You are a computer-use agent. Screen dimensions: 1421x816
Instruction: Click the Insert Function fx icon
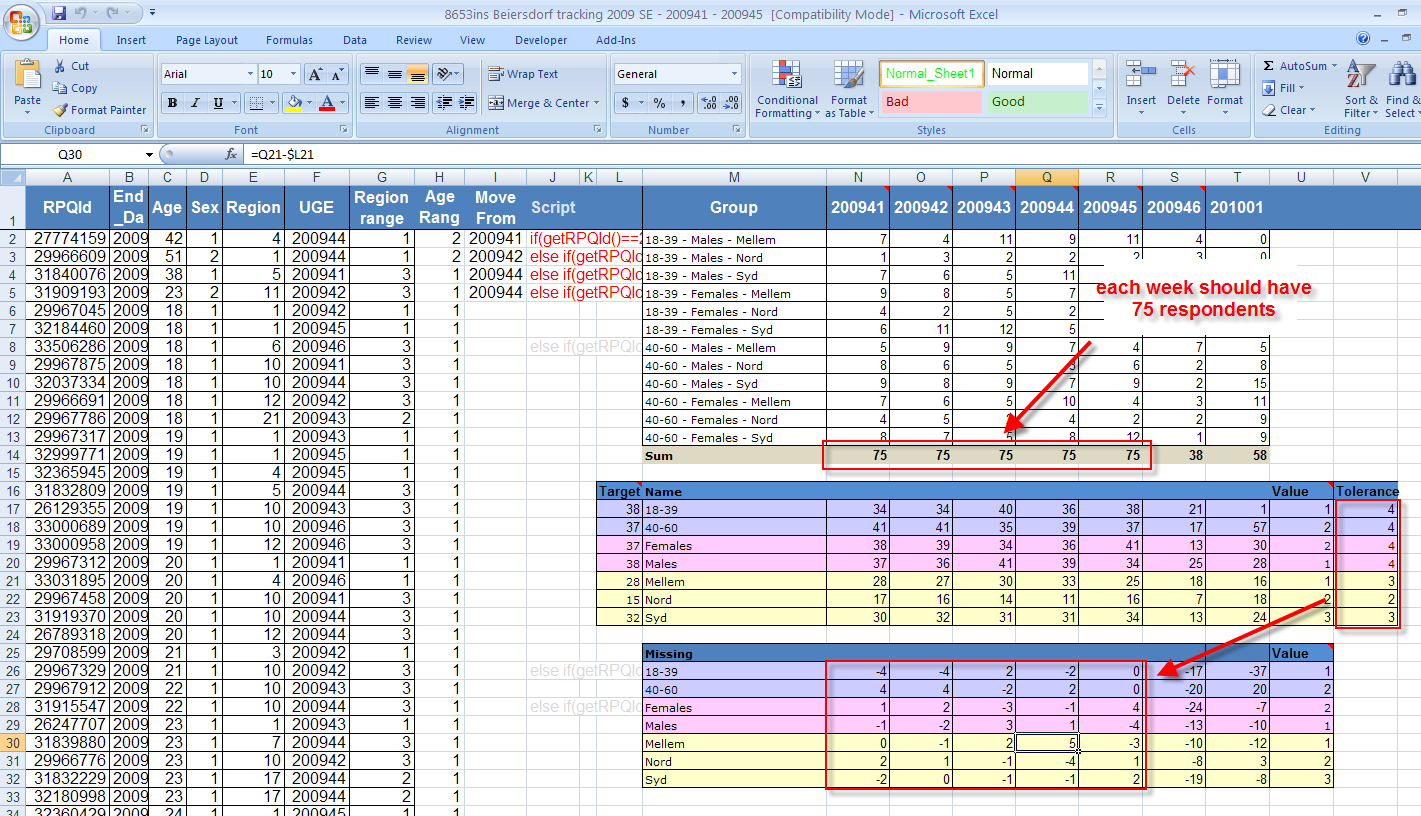231,155
